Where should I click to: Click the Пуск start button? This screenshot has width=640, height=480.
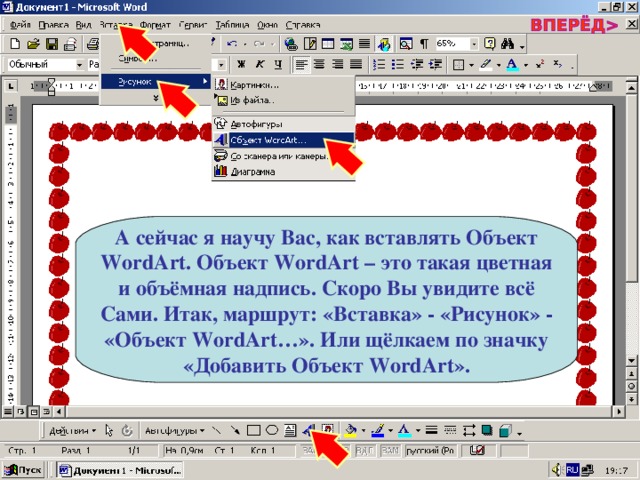click(x=23, y=470)
